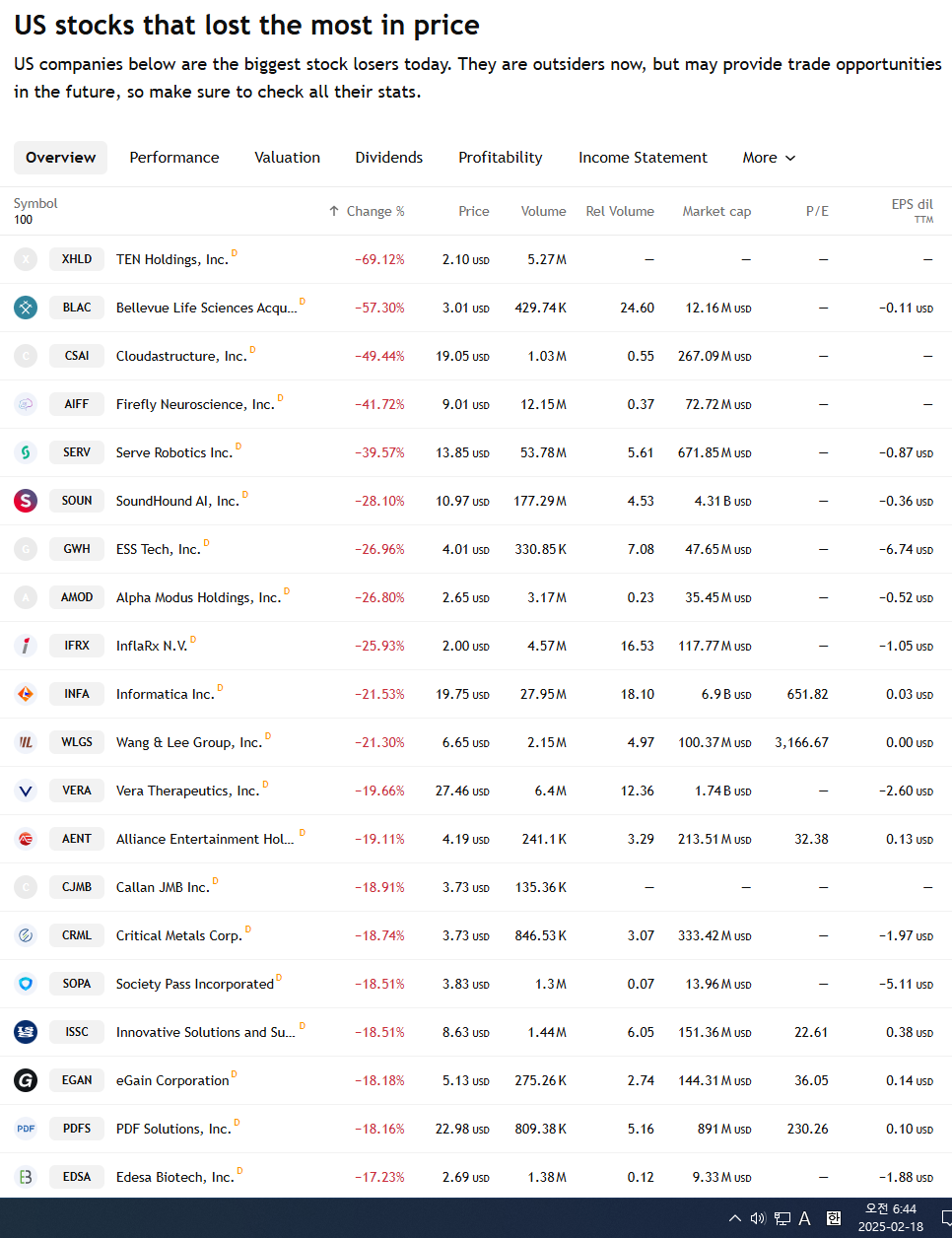Open Critical Metals Corp. stock page
This screenshot has height=1238, width=952.
[x=179, y=935]
